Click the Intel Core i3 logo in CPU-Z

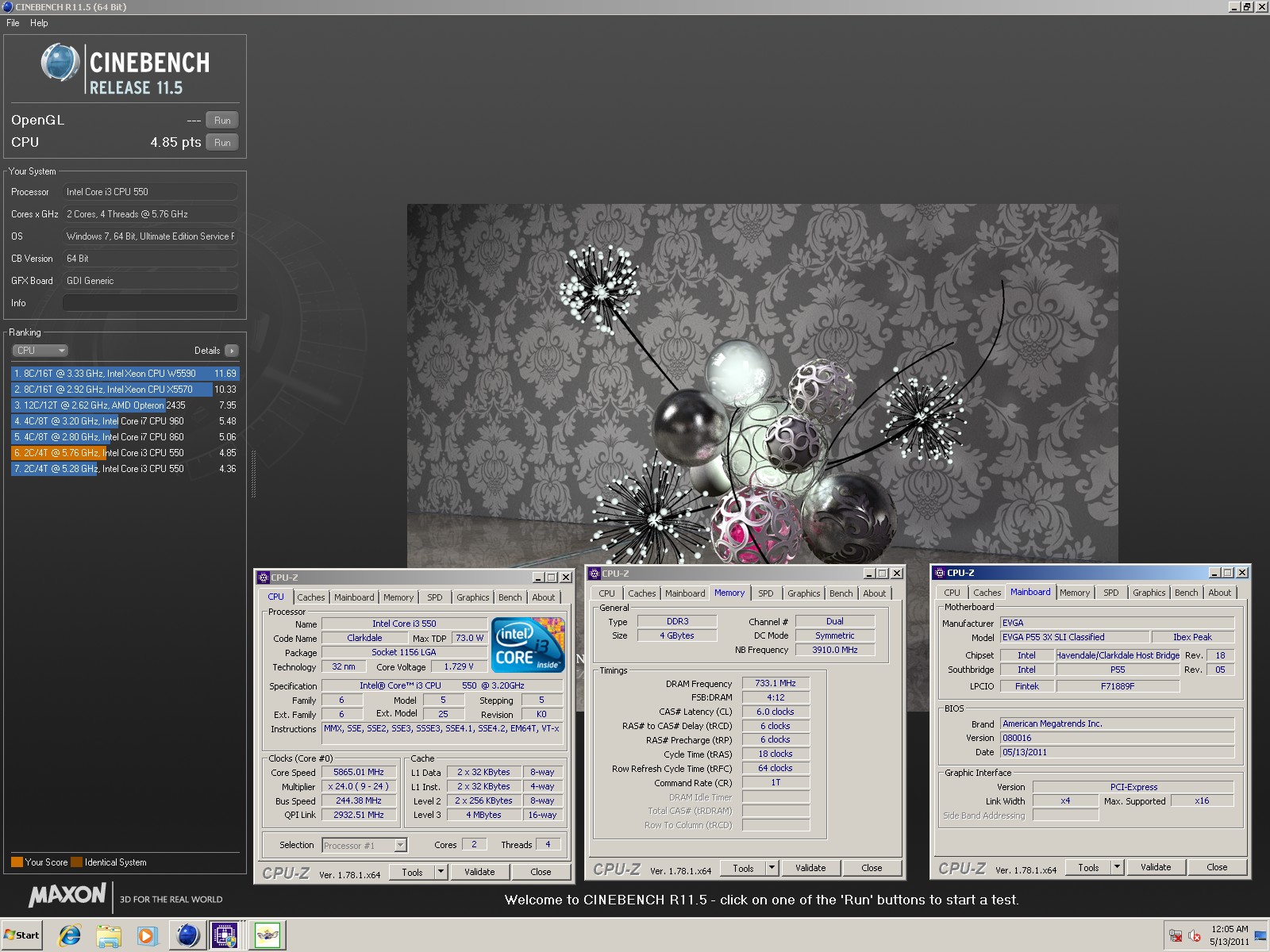528,645
